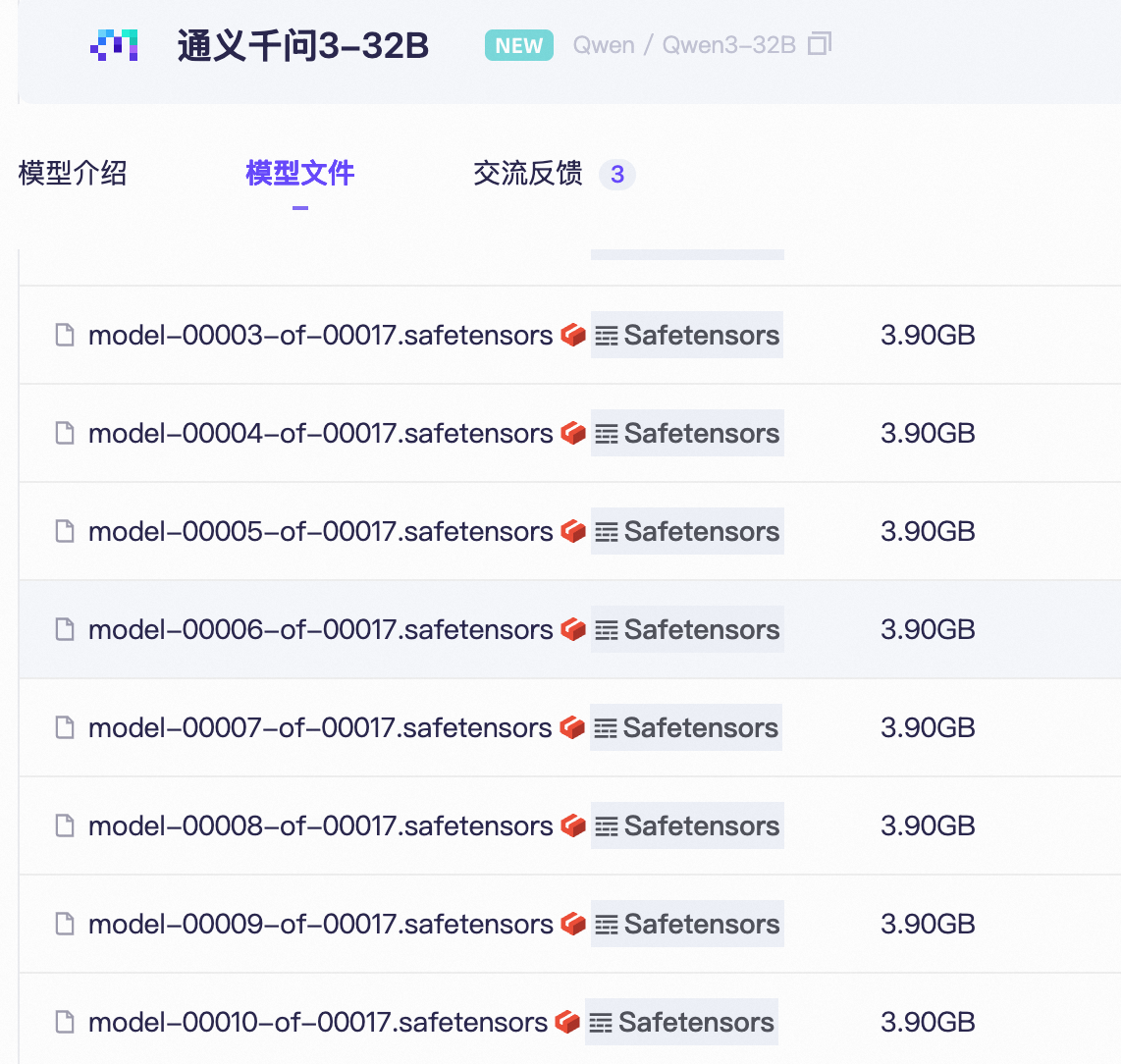1121x1064 pixels.
Task: Switch to the 模型介绍 tab
Action: pyautogui.click(x=72, y=174)
